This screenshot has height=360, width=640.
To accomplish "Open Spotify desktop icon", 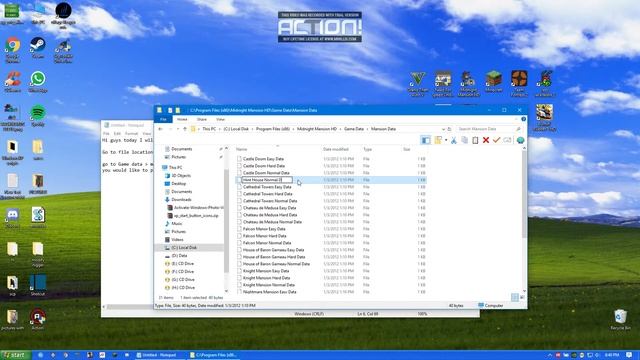I will (x=38, y=116).
